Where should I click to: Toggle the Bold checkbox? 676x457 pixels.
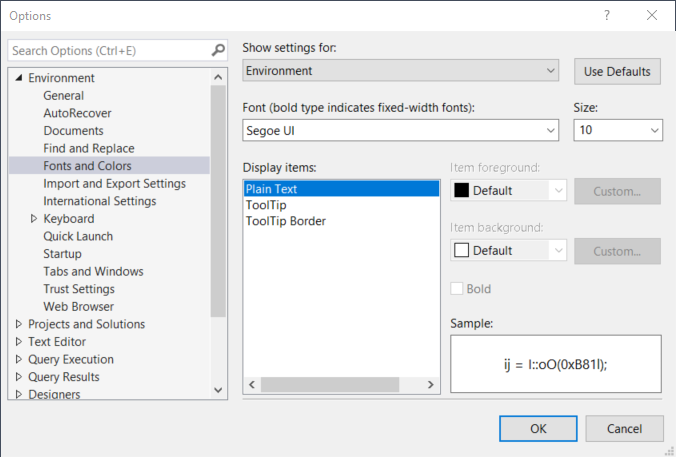point(457,288)
